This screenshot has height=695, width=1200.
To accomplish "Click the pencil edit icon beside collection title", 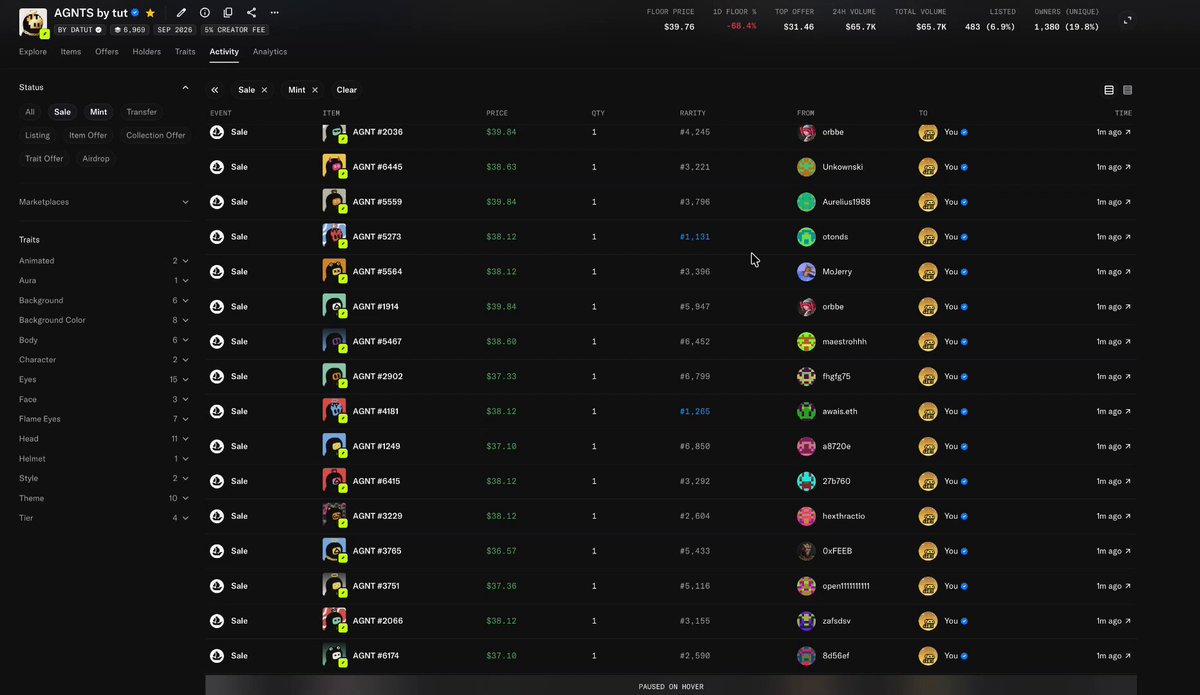I will [181, 13].
